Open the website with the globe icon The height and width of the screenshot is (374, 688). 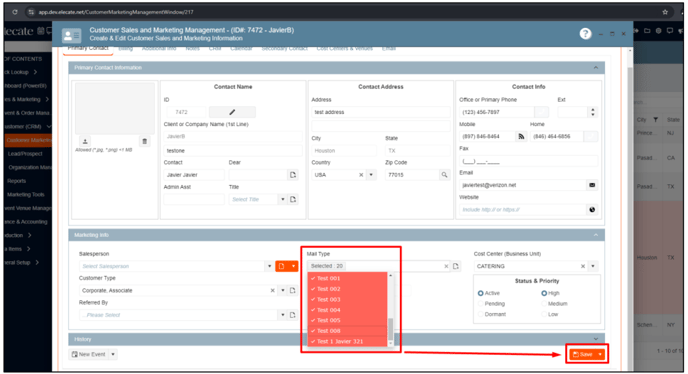tap(592, 209)
